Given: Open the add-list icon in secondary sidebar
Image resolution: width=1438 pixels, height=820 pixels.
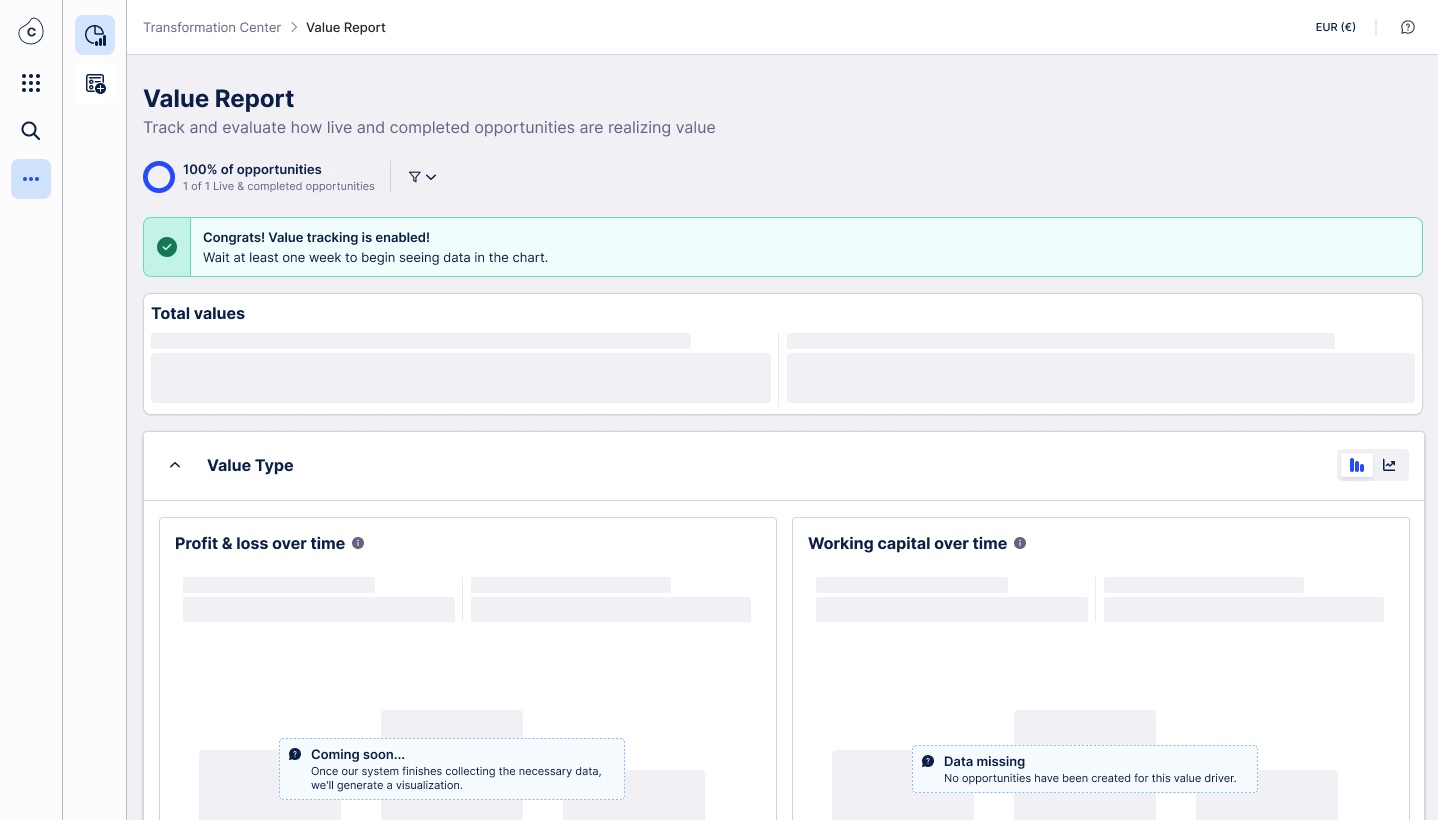Looking at the screenshot, I should pyautogui.click(x=95, y=84).
